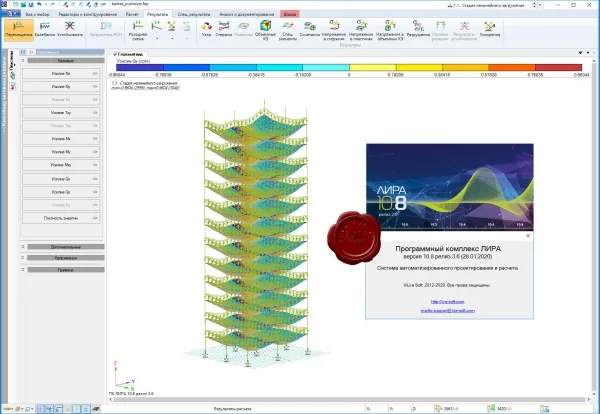The height and width of the screenshot is (414, 600).
Task: Click the Усилие Txy button
Action: tap(61, 112)
